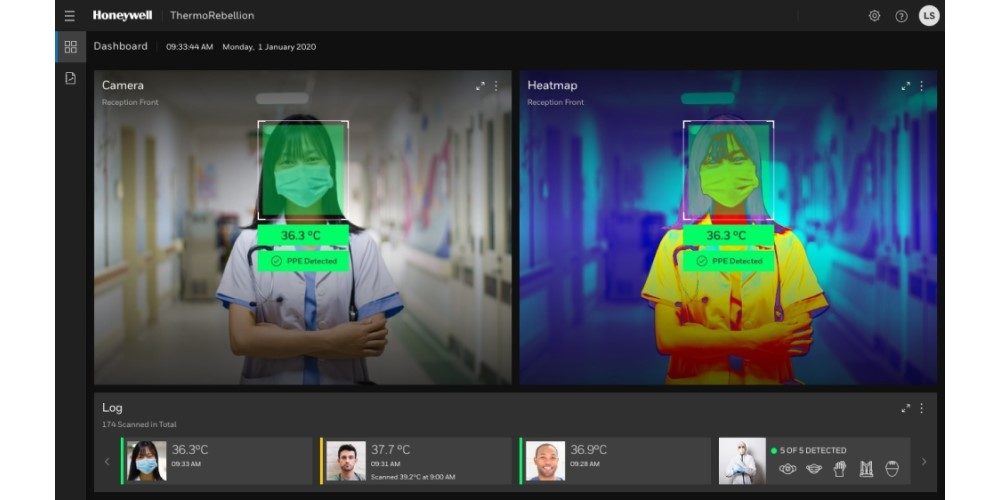Click the goggles PPE icon
The height and width of the screenshot is (500, 1000).
tap(788, 469)
